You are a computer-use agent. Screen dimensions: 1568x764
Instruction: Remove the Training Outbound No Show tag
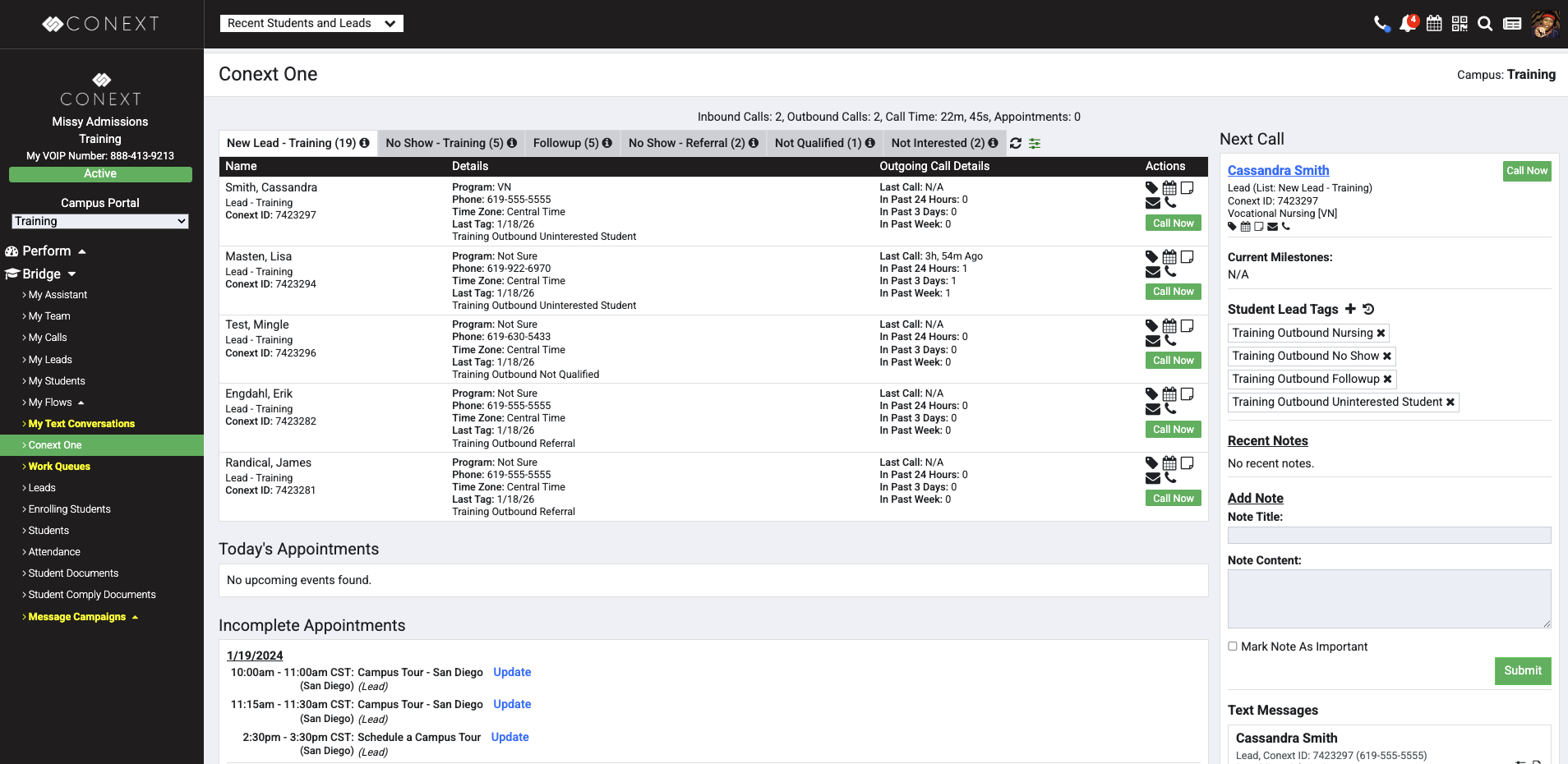[x=1387, y=356]
